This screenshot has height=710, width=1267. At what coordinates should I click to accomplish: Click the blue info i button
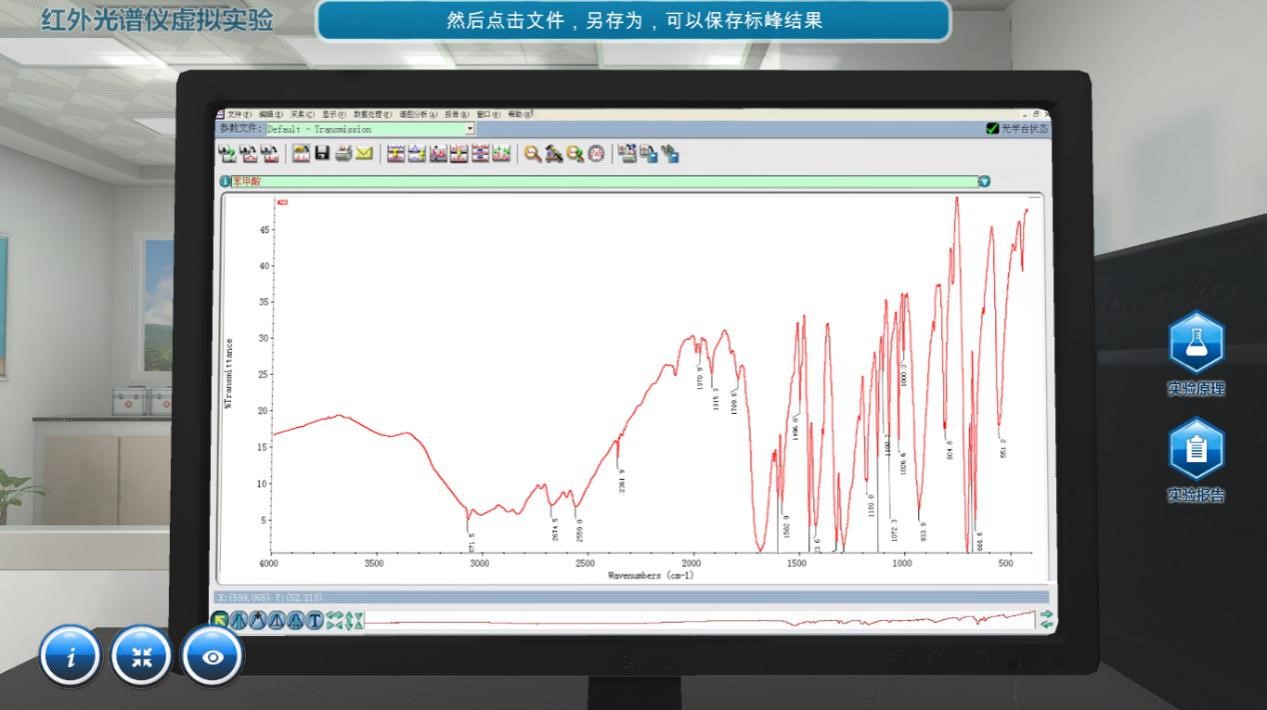pyautogui.click(x=71, y=656)
